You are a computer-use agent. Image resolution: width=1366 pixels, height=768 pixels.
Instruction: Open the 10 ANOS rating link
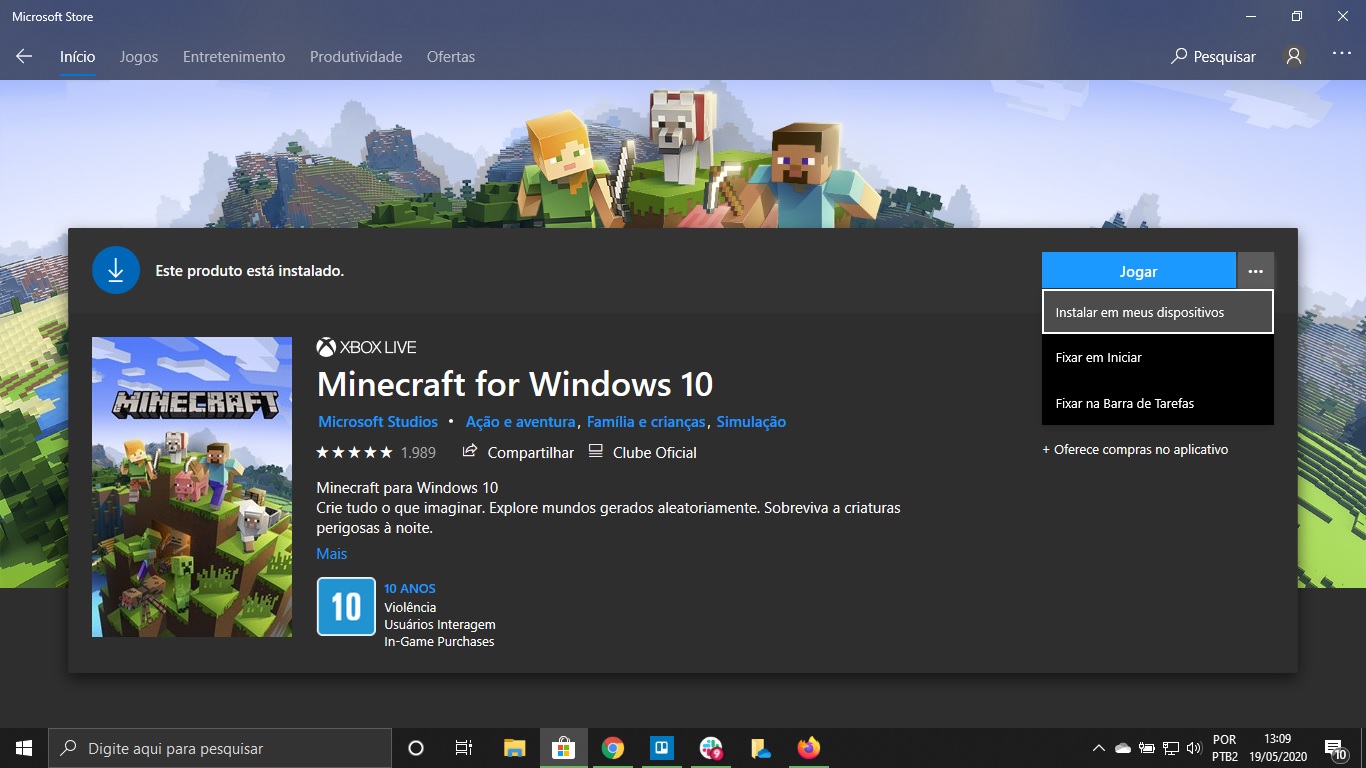click(x=410, y=589)
